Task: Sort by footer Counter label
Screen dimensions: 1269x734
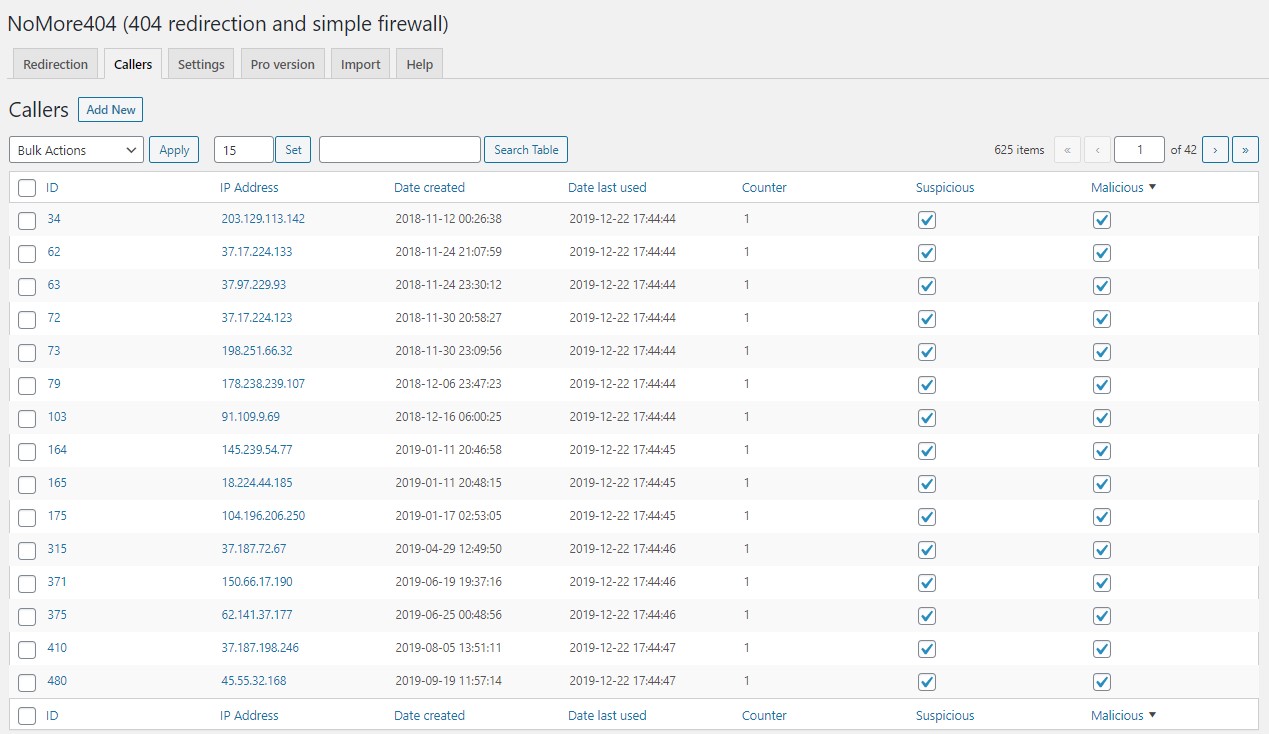Action: point(764,715)
